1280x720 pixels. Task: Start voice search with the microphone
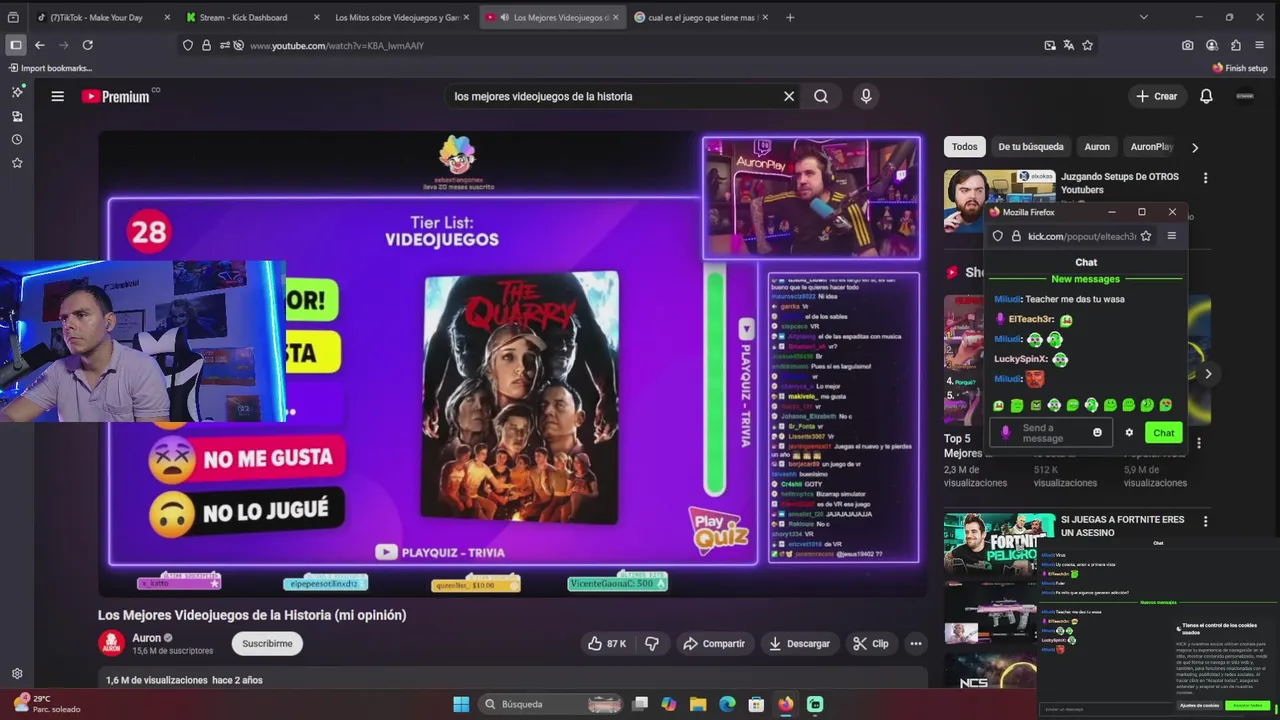pos(866,96)
